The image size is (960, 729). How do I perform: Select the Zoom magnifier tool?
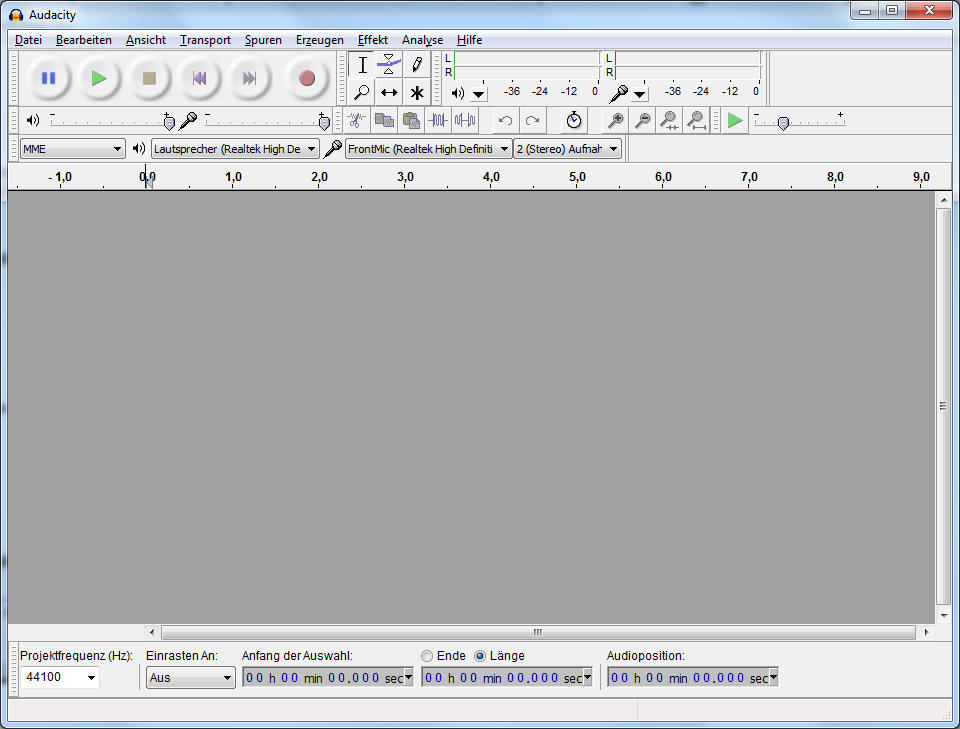[x=362, y=92]
